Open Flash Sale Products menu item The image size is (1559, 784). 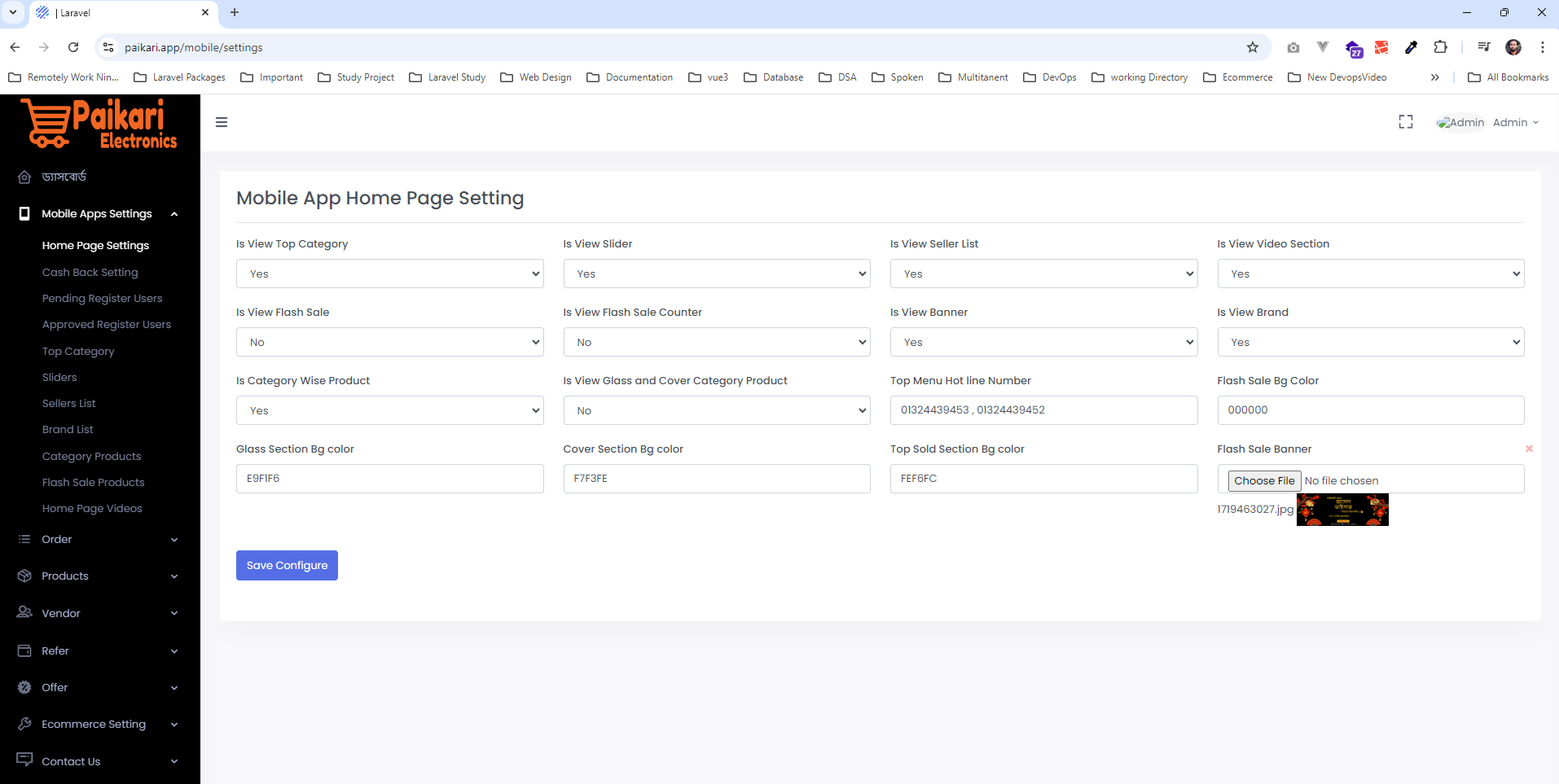click(93, 482)
